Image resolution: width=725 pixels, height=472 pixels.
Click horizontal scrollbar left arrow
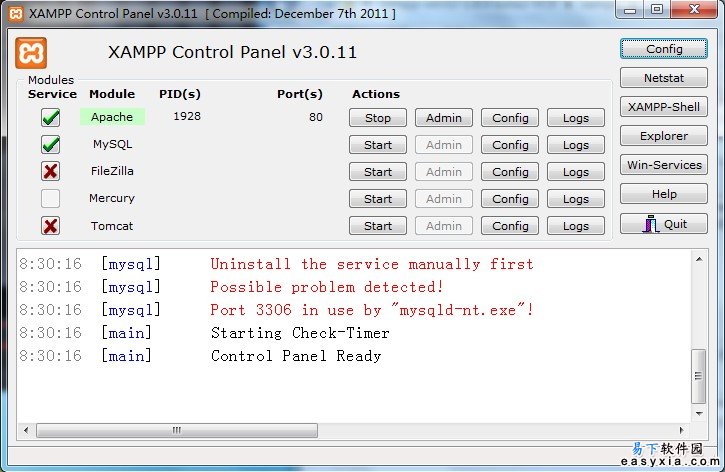pyautogui.click(x=26, y=430)
